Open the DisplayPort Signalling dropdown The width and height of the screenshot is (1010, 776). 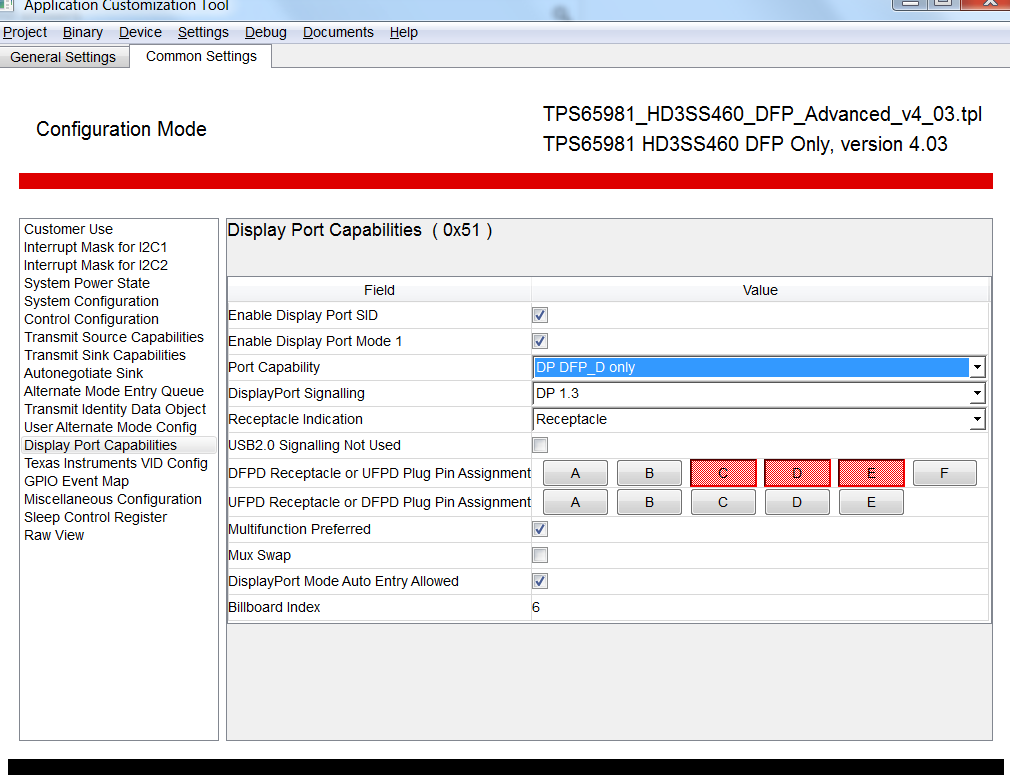pos(759,393)
